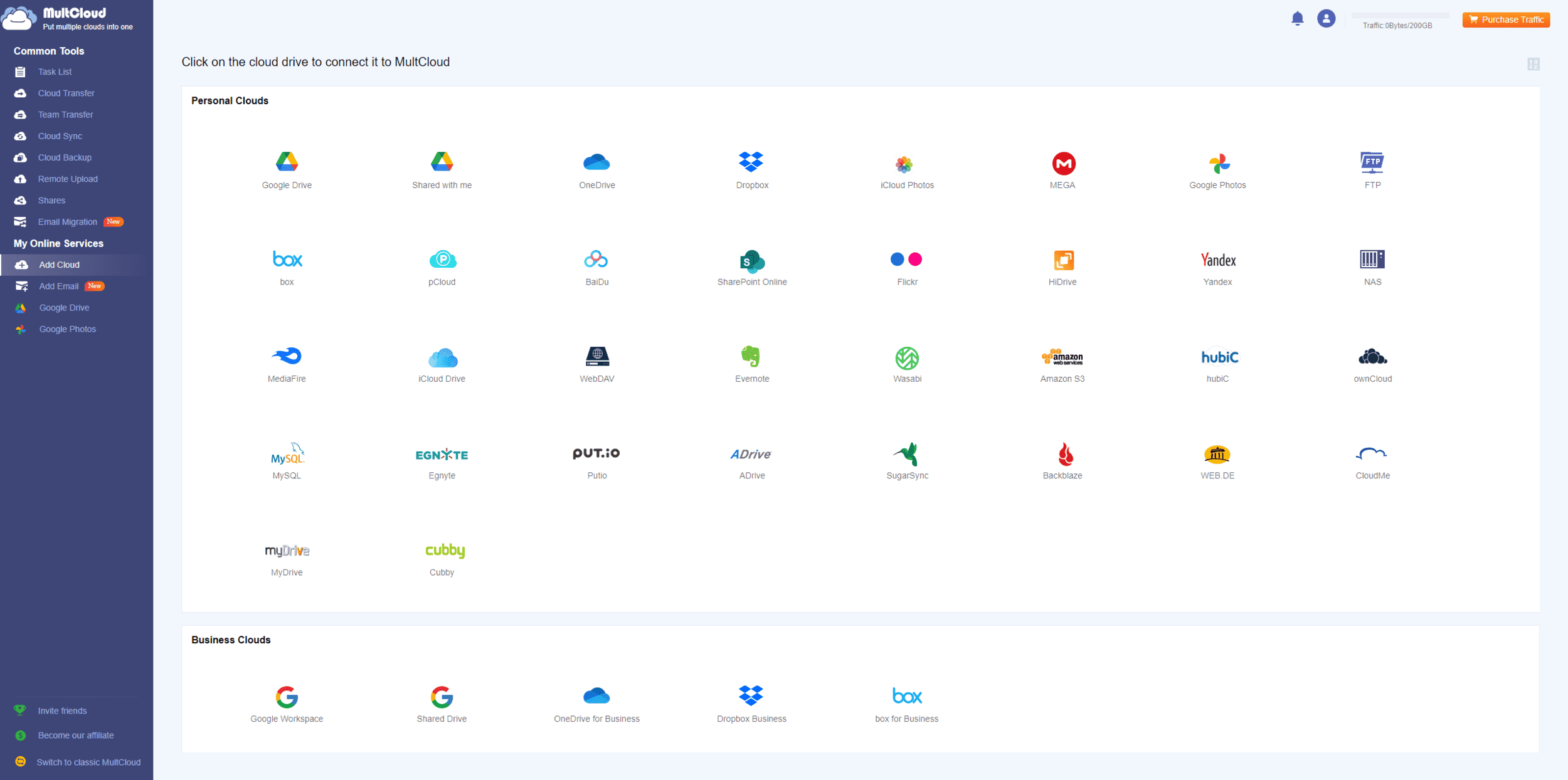The image size is (1568, 780).
Task: Click the Purchase Traffic button
Action: click(x=1505, y=19)
